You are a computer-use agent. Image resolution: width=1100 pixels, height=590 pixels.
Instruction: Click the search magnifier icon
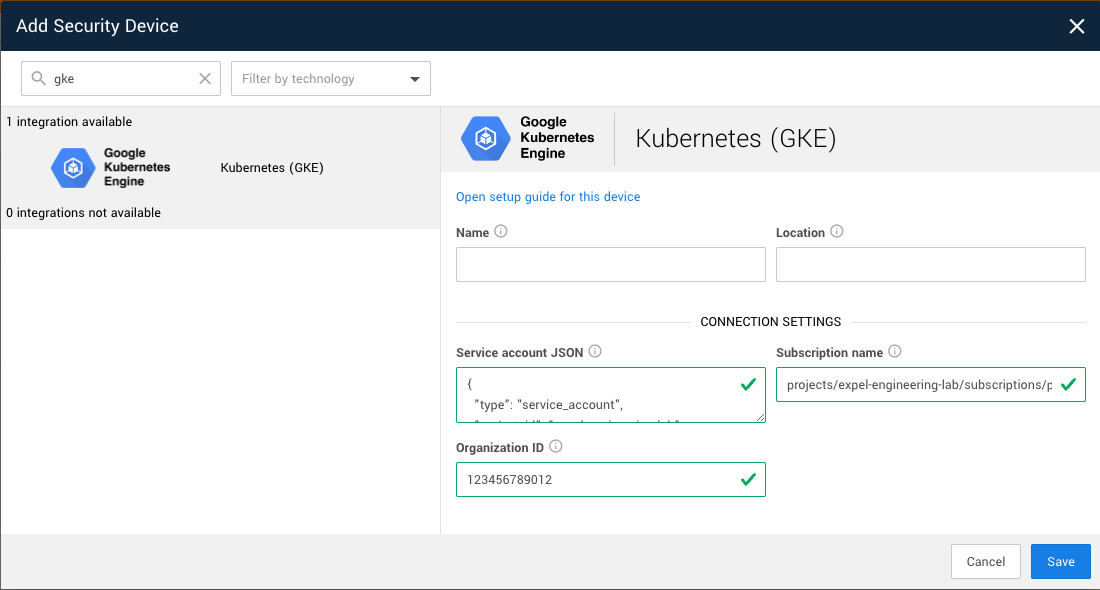[x=39, y=78]
